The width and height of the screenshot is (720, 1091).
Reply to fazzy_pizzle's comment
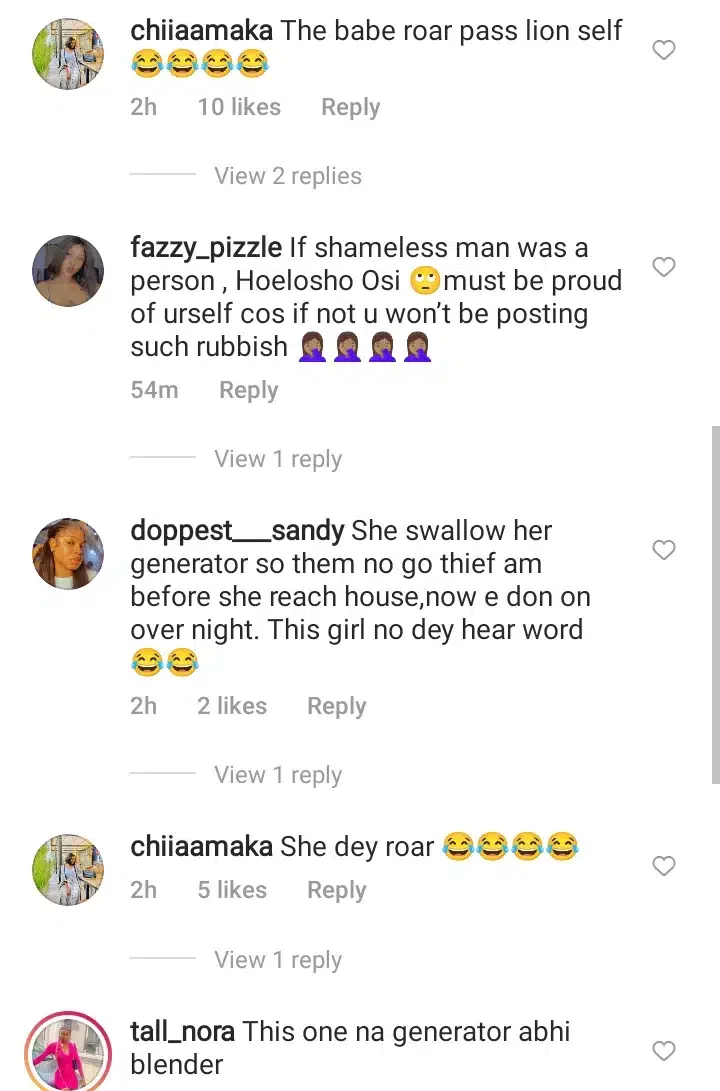(248, 390)
